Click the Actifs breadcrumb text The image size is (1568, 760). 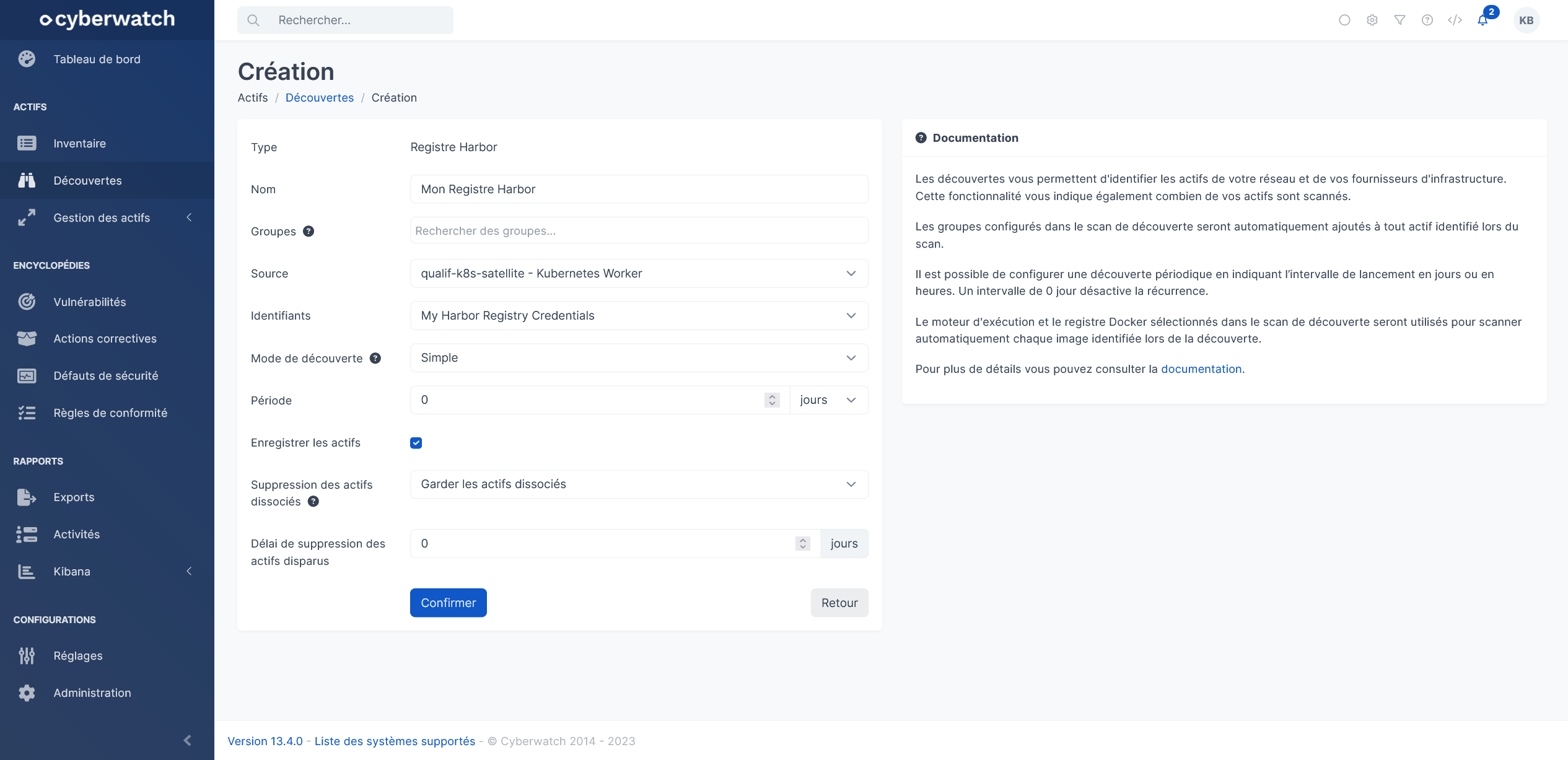(x=253, y=97)
